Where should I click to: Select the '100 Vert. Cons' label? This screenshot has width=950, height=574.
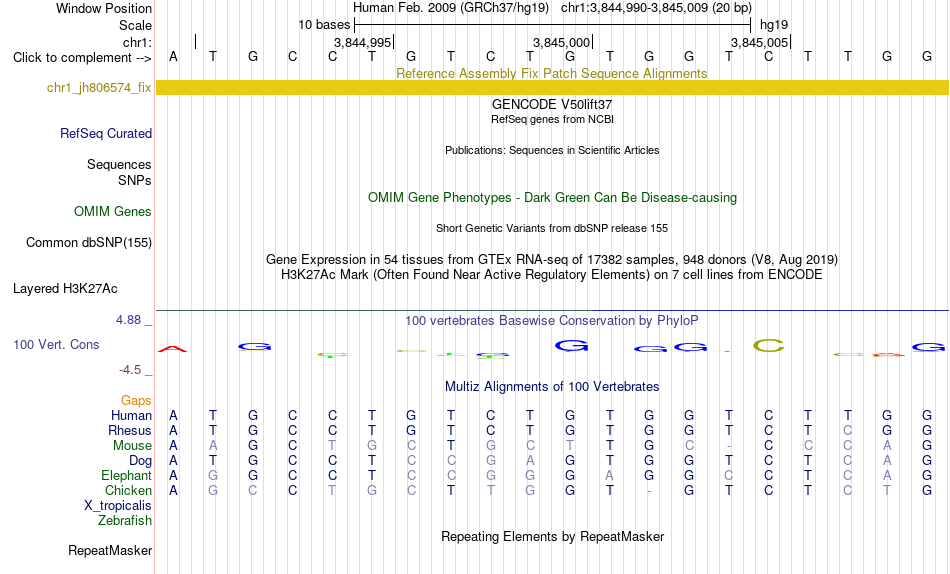click(56, 344)
